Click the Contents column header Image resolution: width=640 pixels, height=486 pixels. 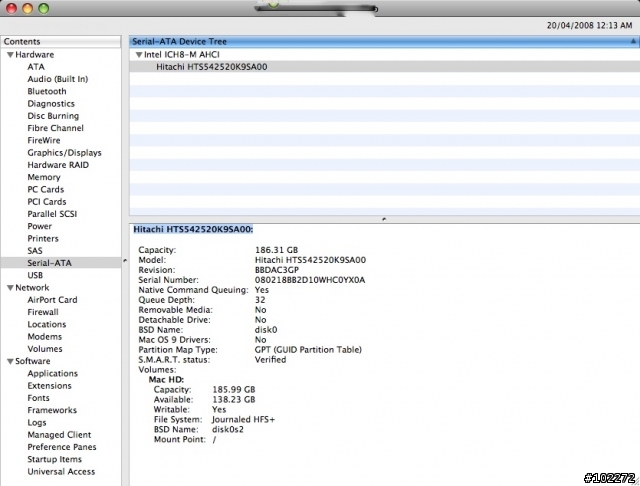60,42
